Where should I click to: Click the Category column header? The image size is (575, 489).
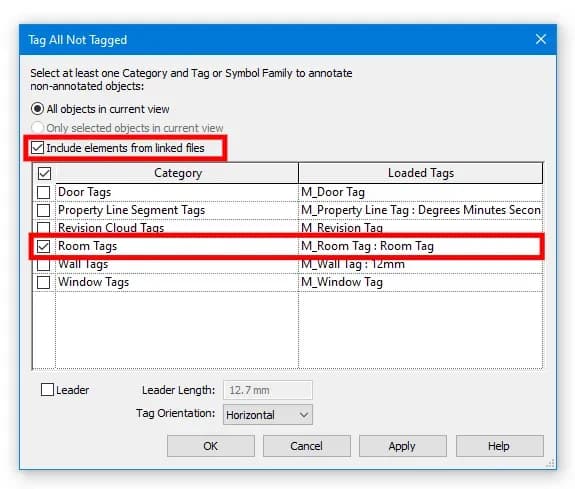178,173
